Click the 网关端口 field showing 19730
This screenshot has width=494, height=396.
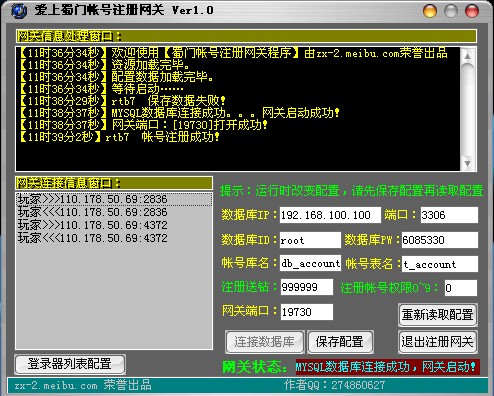[307, 312]
